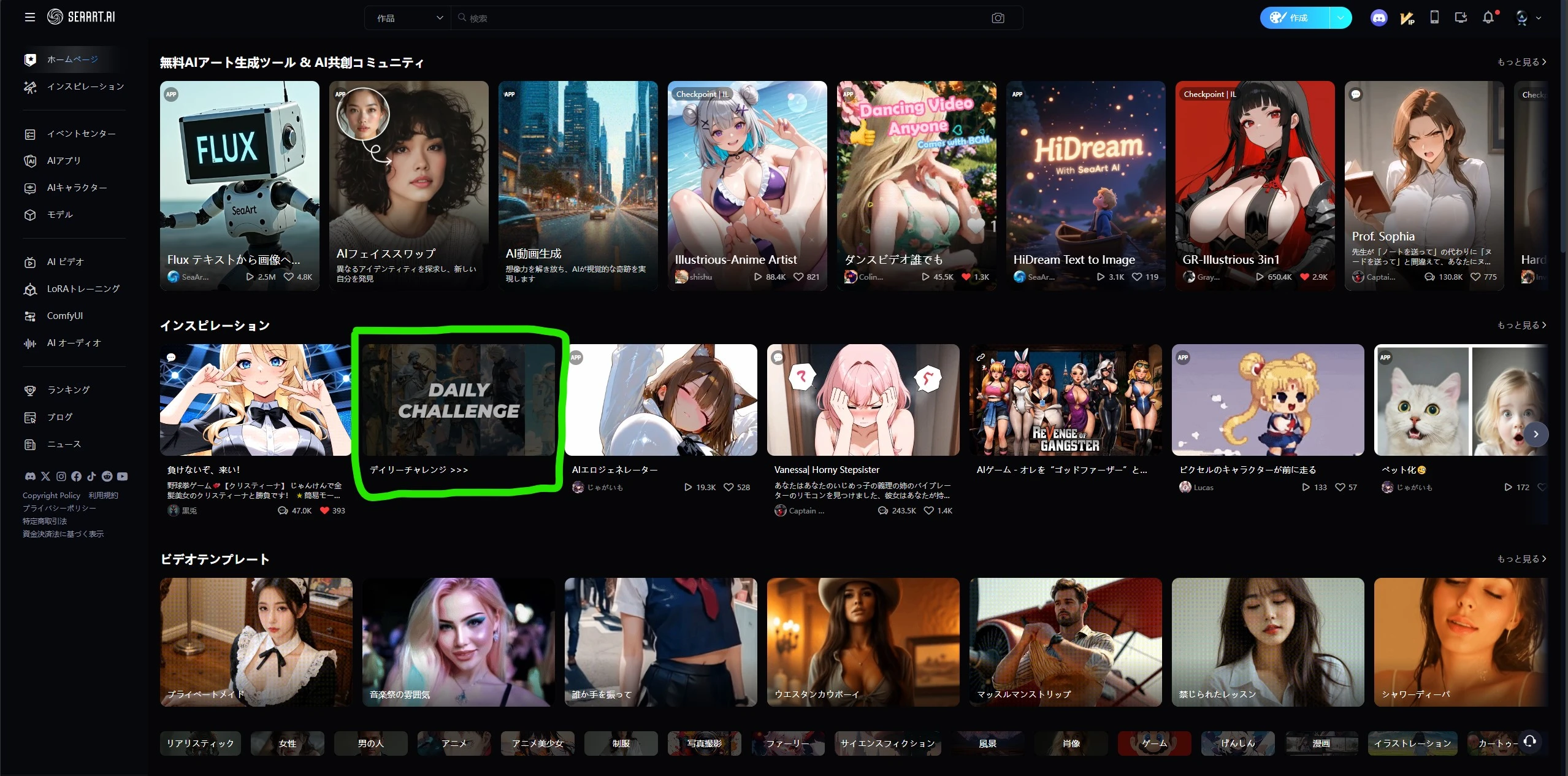Screen dimensions: 1568x776
Task: Toggle heart on HiDream Text to Image
Action: point(1136,277)
